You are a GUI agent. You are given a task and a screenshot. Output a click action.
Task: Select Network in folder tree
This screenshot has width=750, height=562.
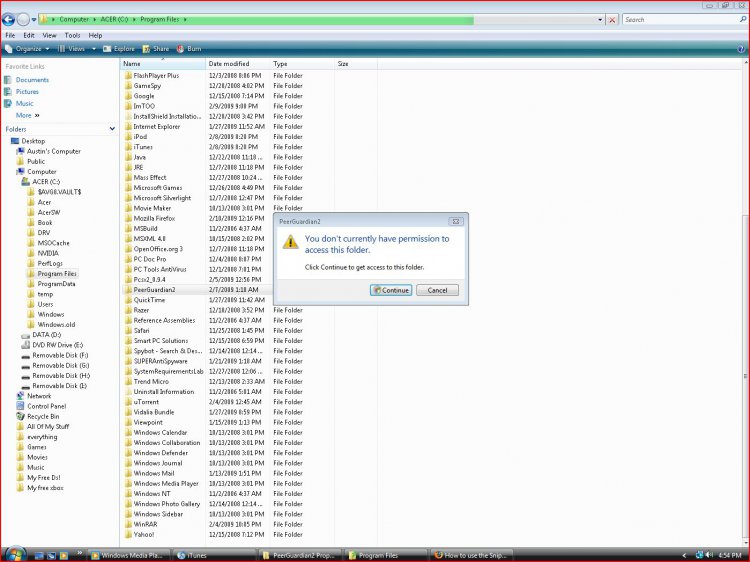click(x=39, y=396)
